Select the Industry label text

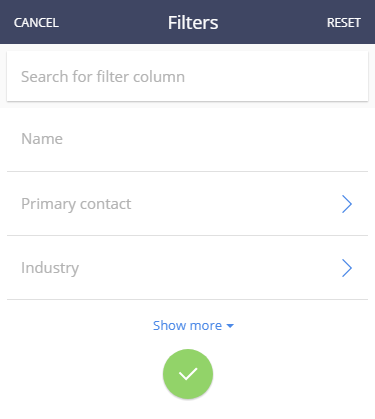[50, 268]
